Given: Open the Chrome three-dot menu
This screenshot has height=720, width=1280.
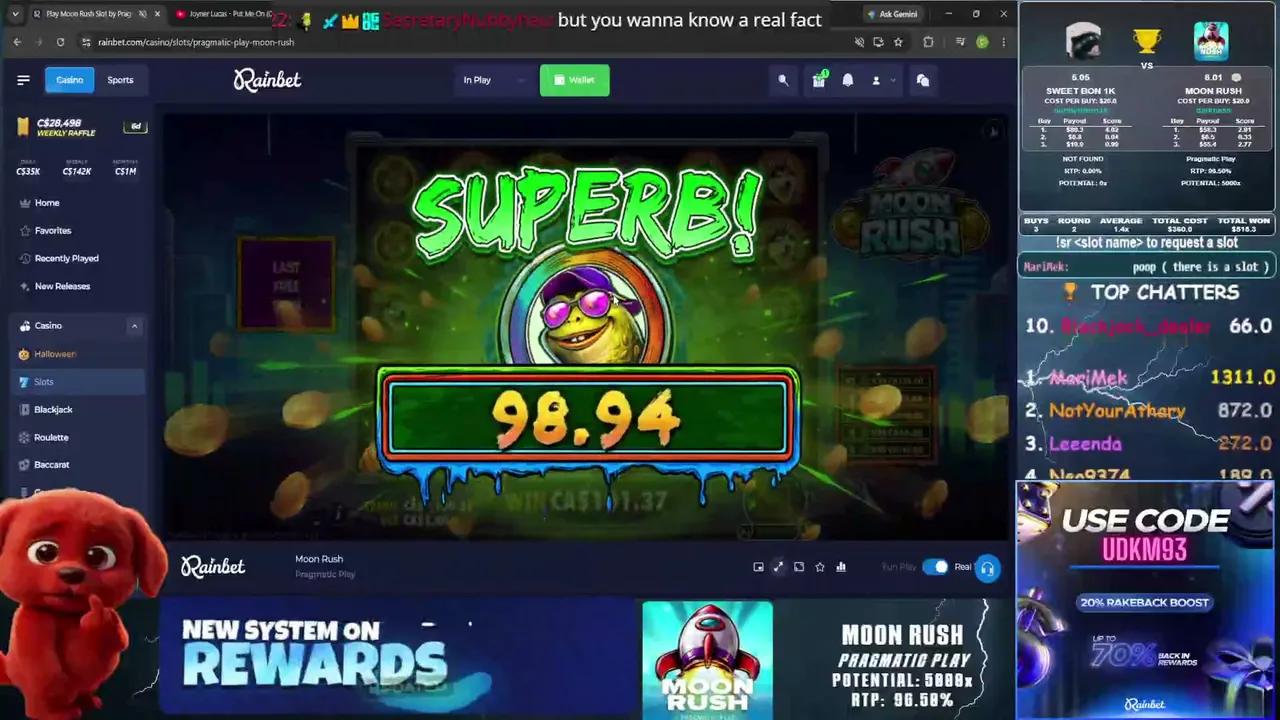Looking at the screenshot, I should pyautogui.click(x=1003, y=42).
